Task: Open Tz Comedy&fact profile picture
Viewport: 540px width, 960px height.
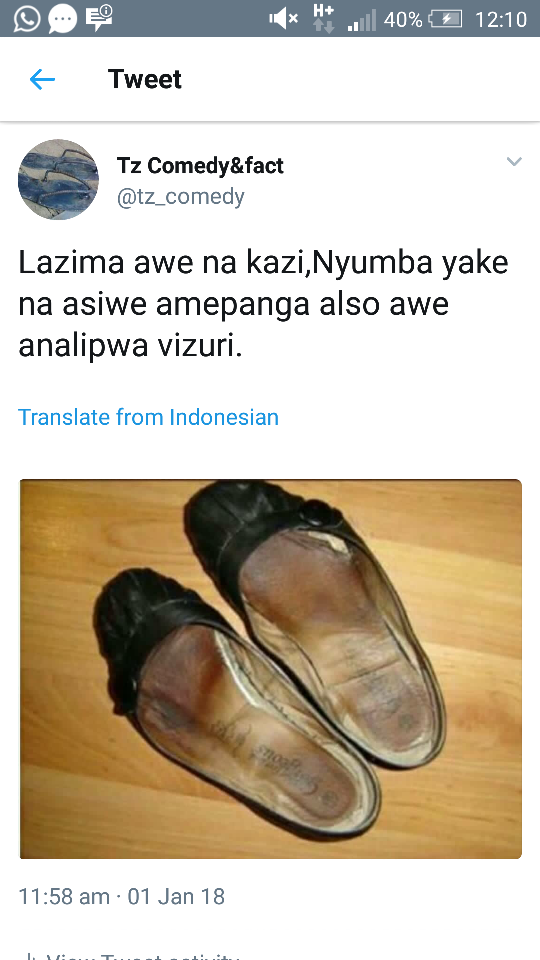Action: tap(58, 179)
